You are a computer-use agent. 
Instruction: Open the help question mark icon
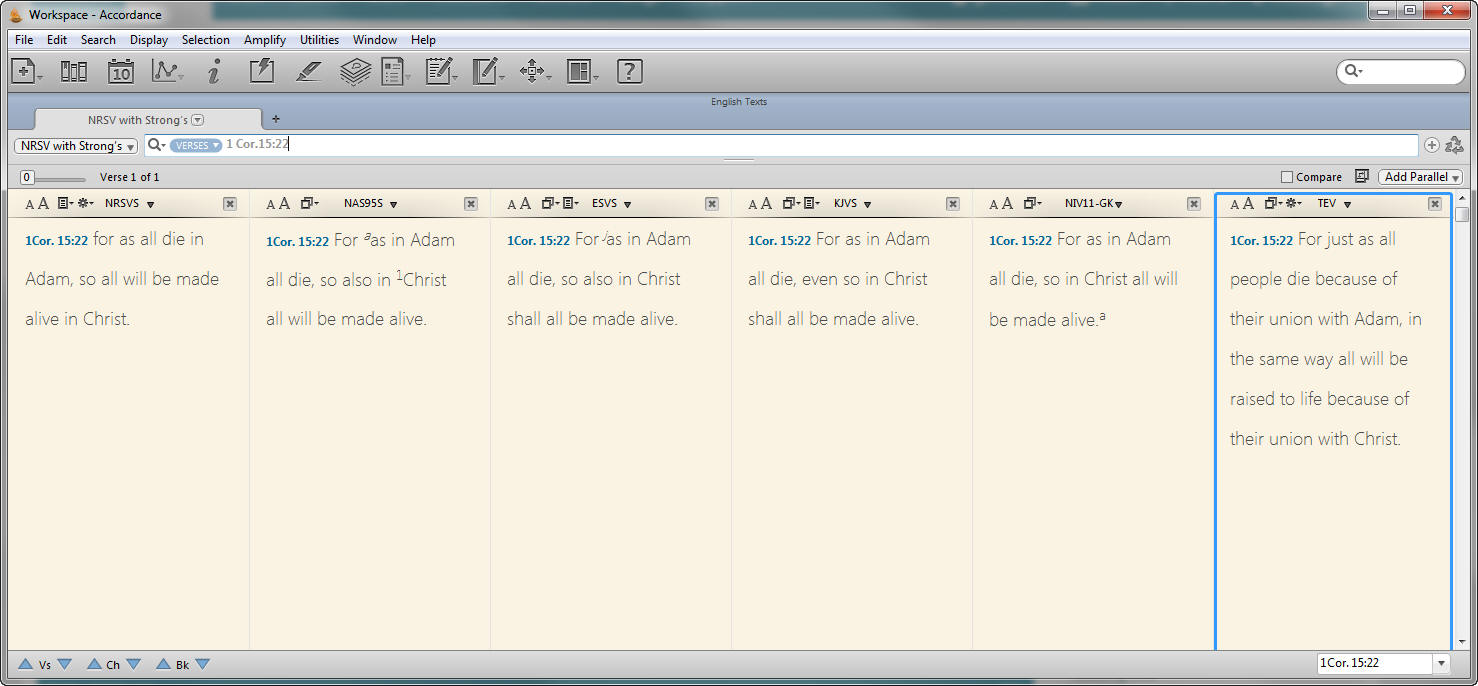point(628,71)
